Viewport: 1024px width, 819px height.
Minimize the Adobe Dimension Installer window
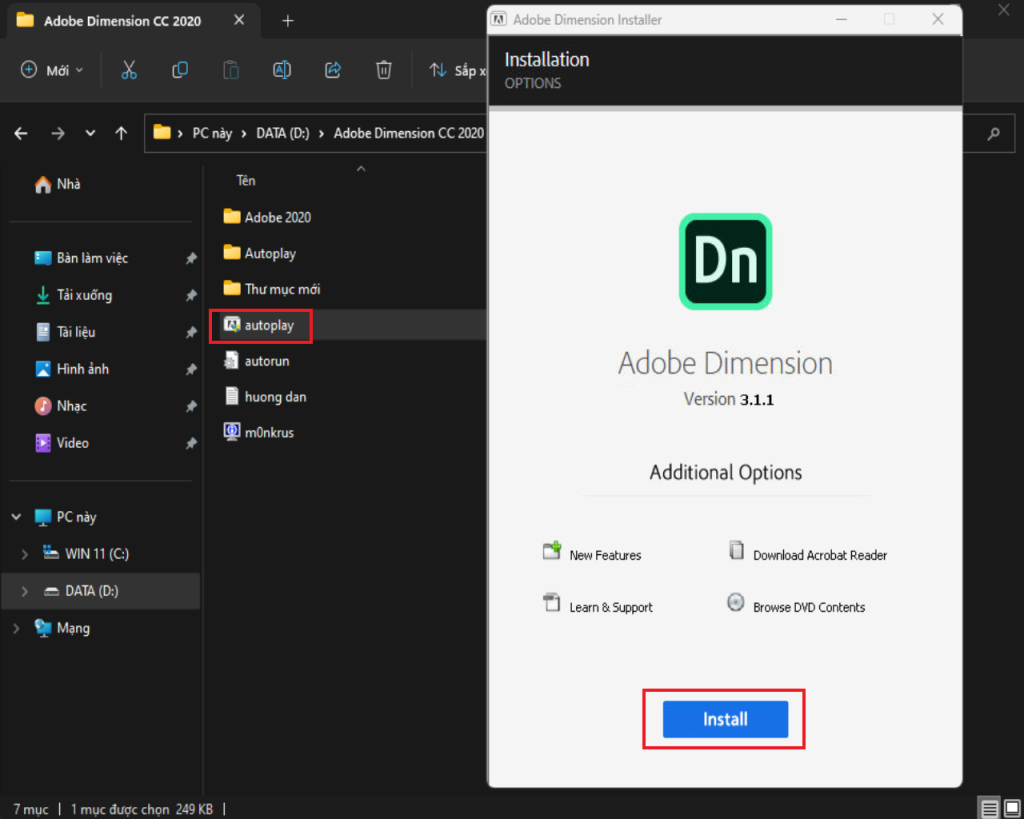coord(841,20)
